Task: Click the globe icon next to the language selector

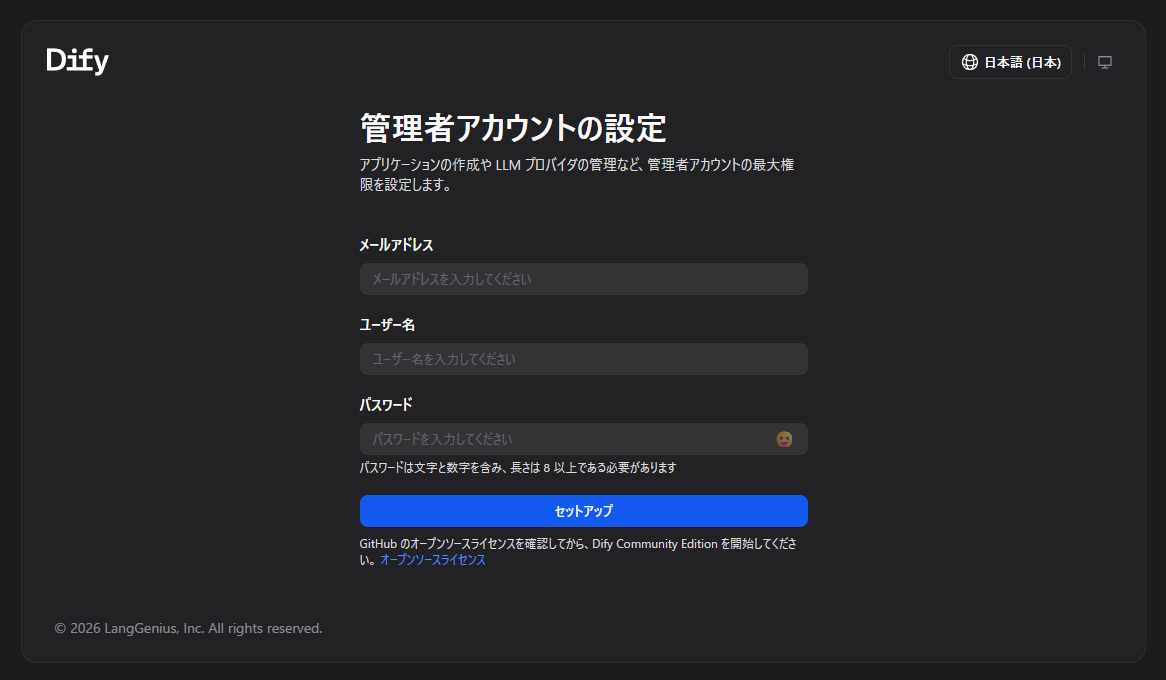Action: click(969, 61)
